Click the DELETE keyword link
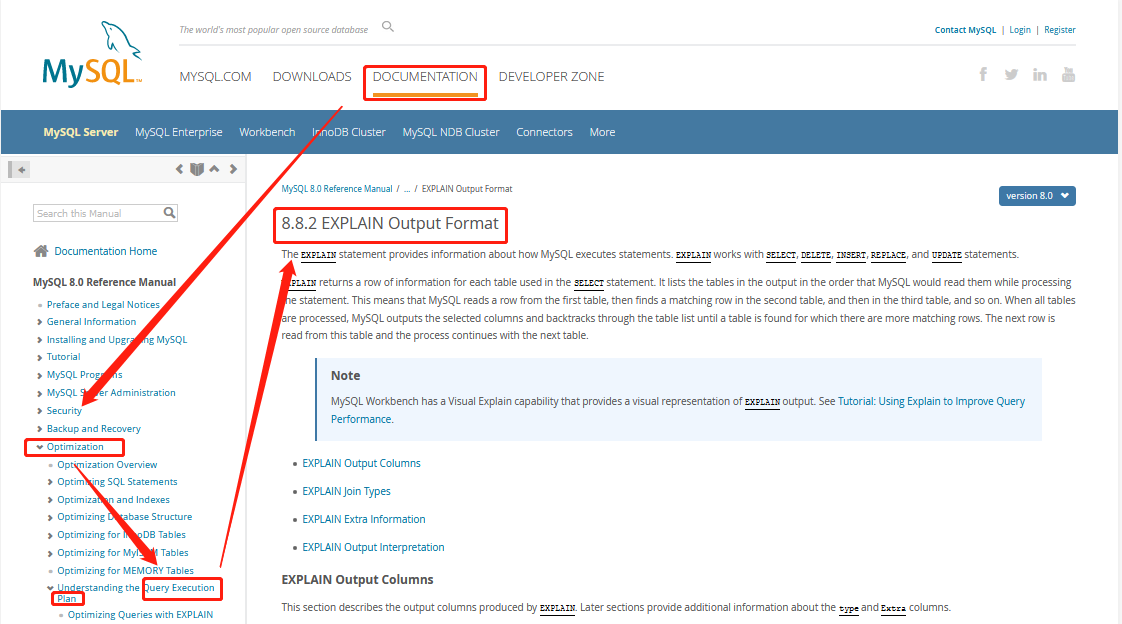The image size is (1122, 624). pyautogui.click(x=816, y=255)
